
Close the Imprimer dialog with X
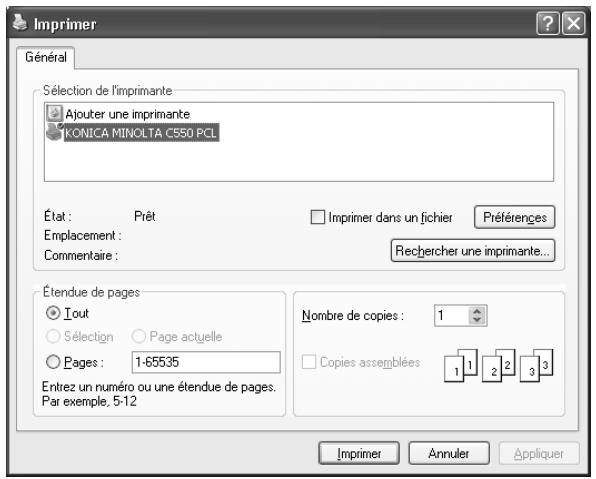click(x=573, y=24)
